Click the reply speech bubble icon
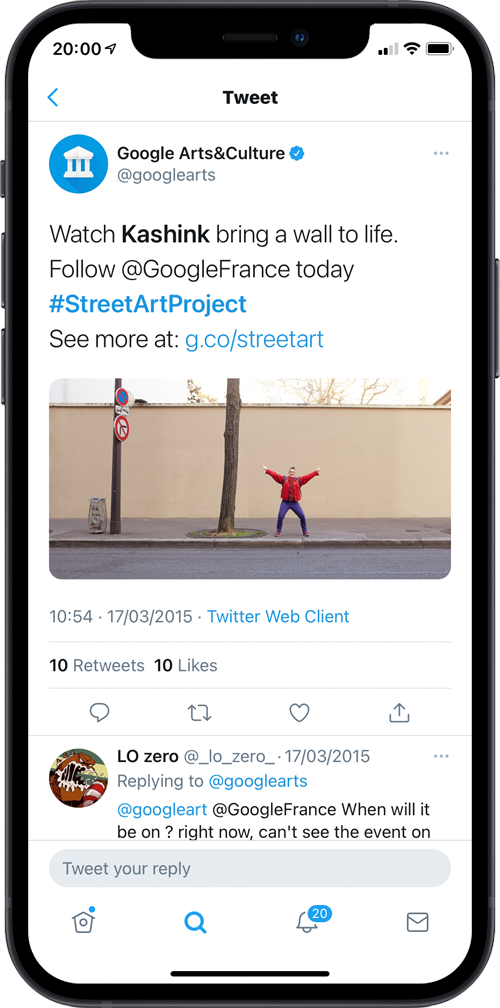500x1008 pixels. (x=99, y=712)
